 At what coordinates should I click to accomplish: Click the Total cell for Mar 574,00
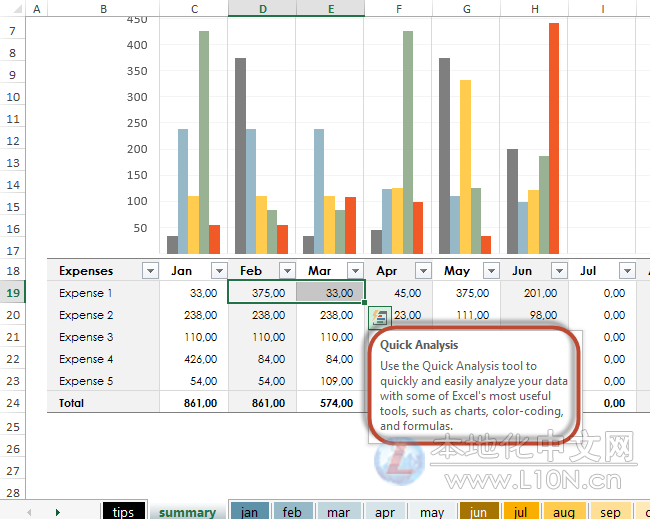[330, 403]
